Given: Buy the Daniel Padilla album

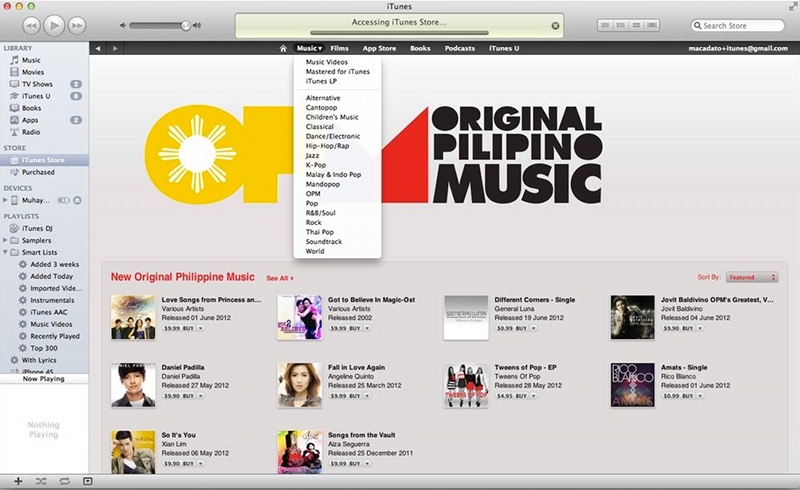Looking at the screenshot, I should [x=179, y=396].
